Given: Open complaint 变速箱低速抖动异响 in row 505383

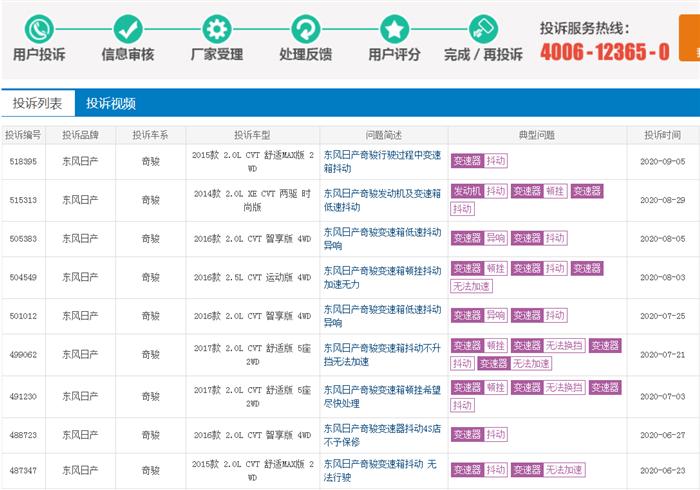Looking at the screenshot, I should (x=382, y=239).
